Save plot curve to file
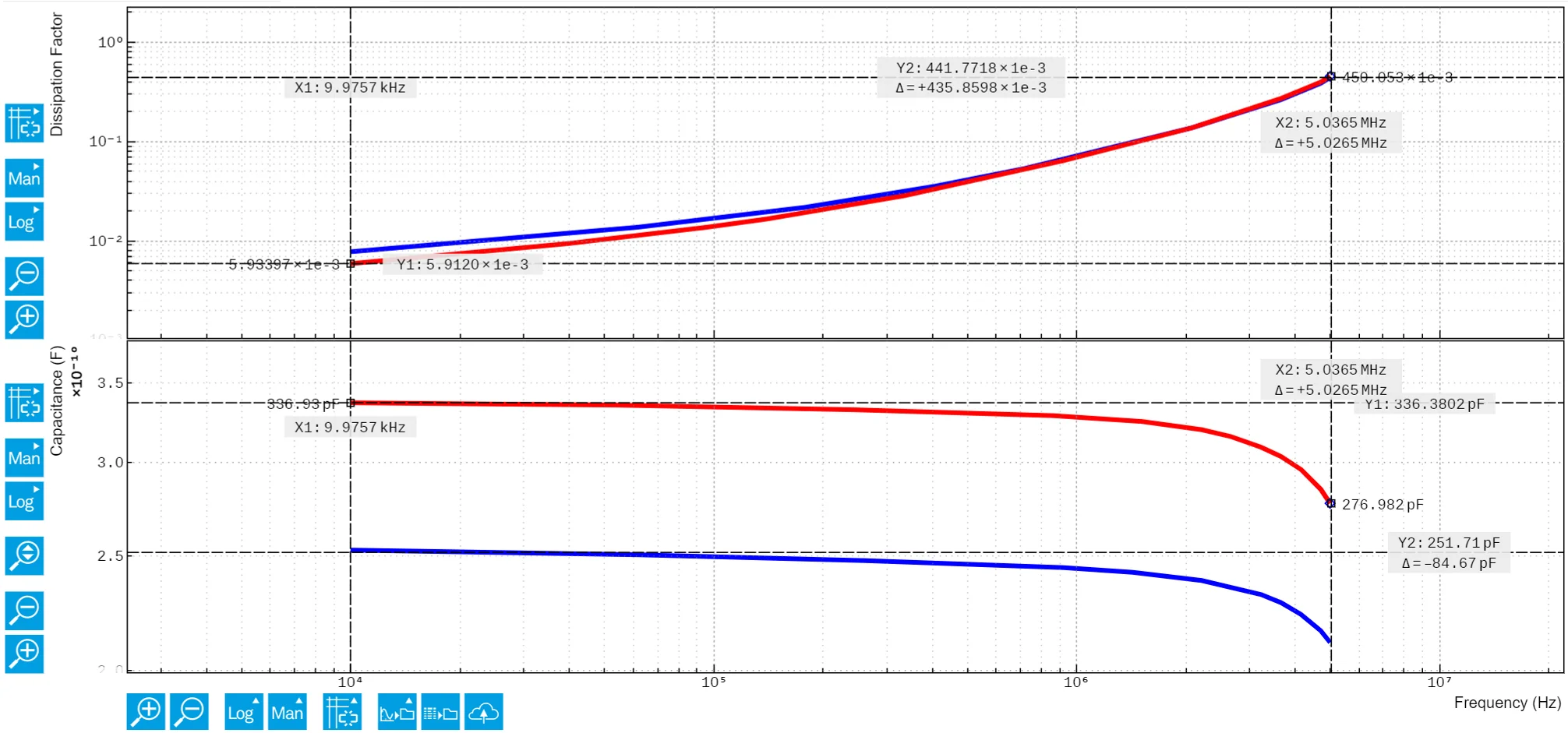This screenshot has height=733, width=1568. [397, 712]
